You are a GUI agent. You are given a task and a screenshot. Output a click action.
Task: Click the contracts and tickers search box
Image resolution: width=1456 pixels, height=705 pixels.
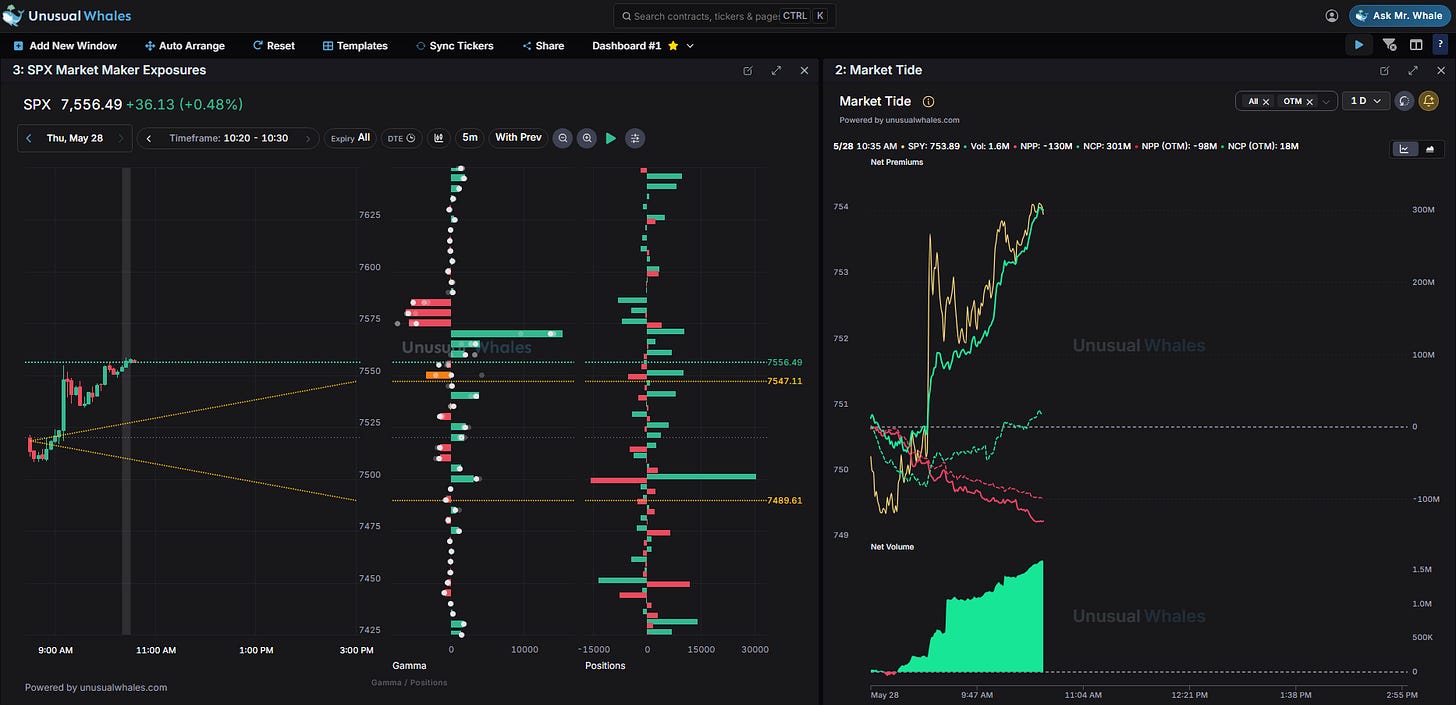tap(724, 16)
